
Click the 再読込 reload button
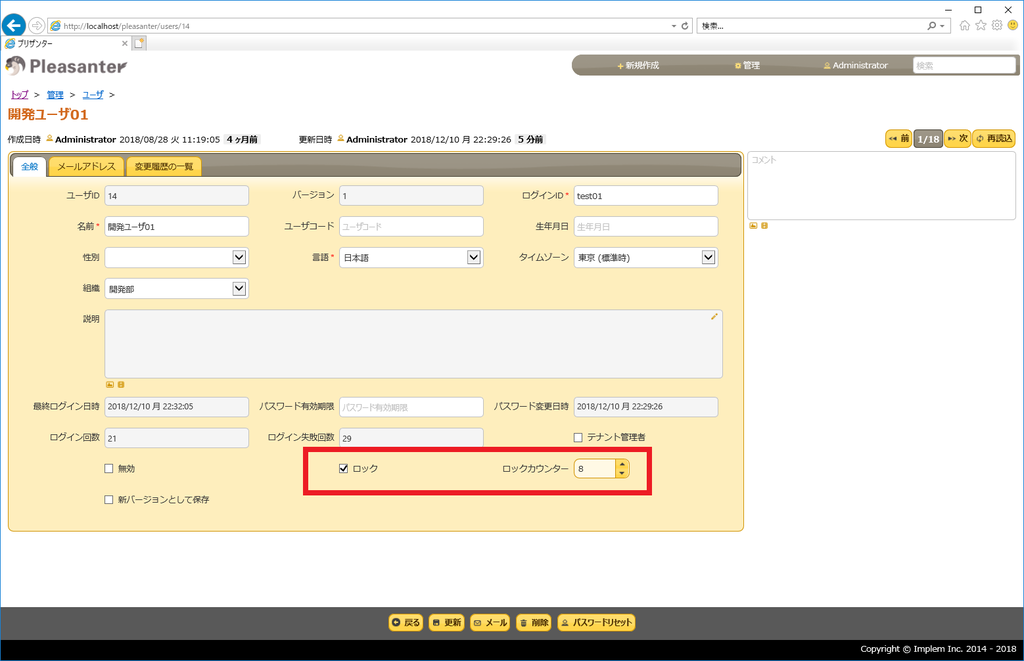coord(994,138)
